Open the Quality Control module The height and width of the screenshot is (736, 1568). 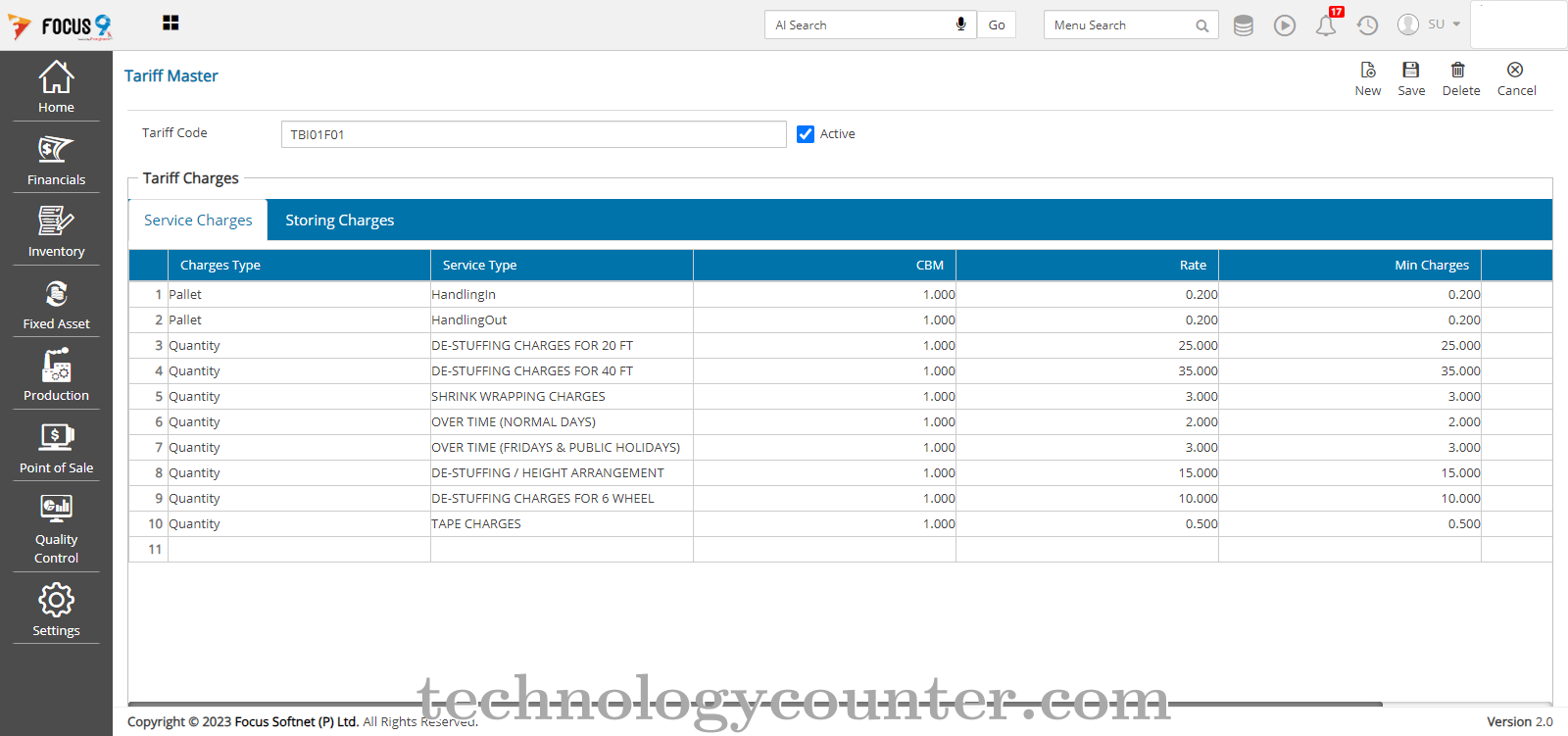click(56, 529)
